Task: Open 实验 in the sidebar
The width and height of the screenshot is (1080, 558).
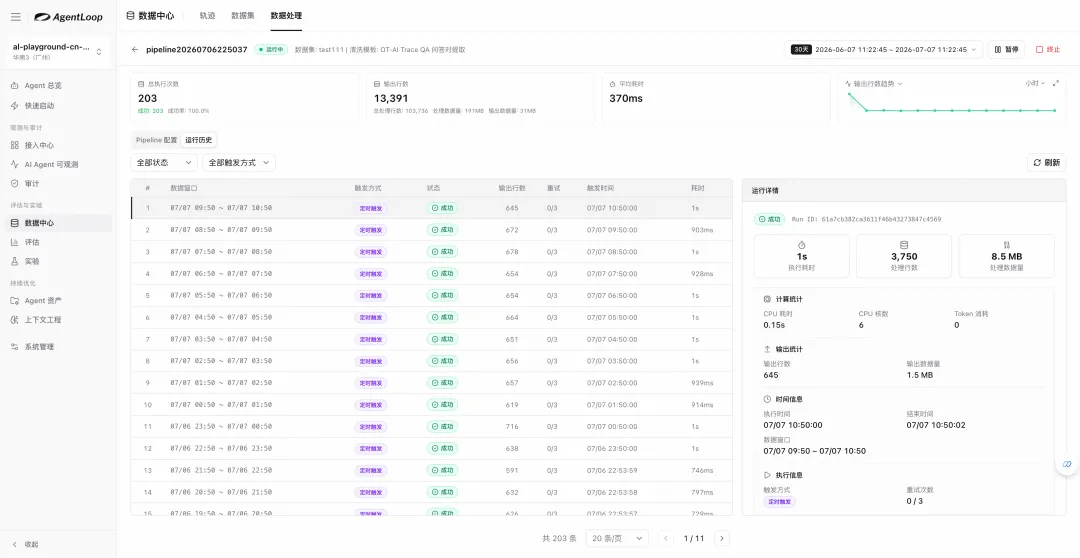Action: (59, 262)
